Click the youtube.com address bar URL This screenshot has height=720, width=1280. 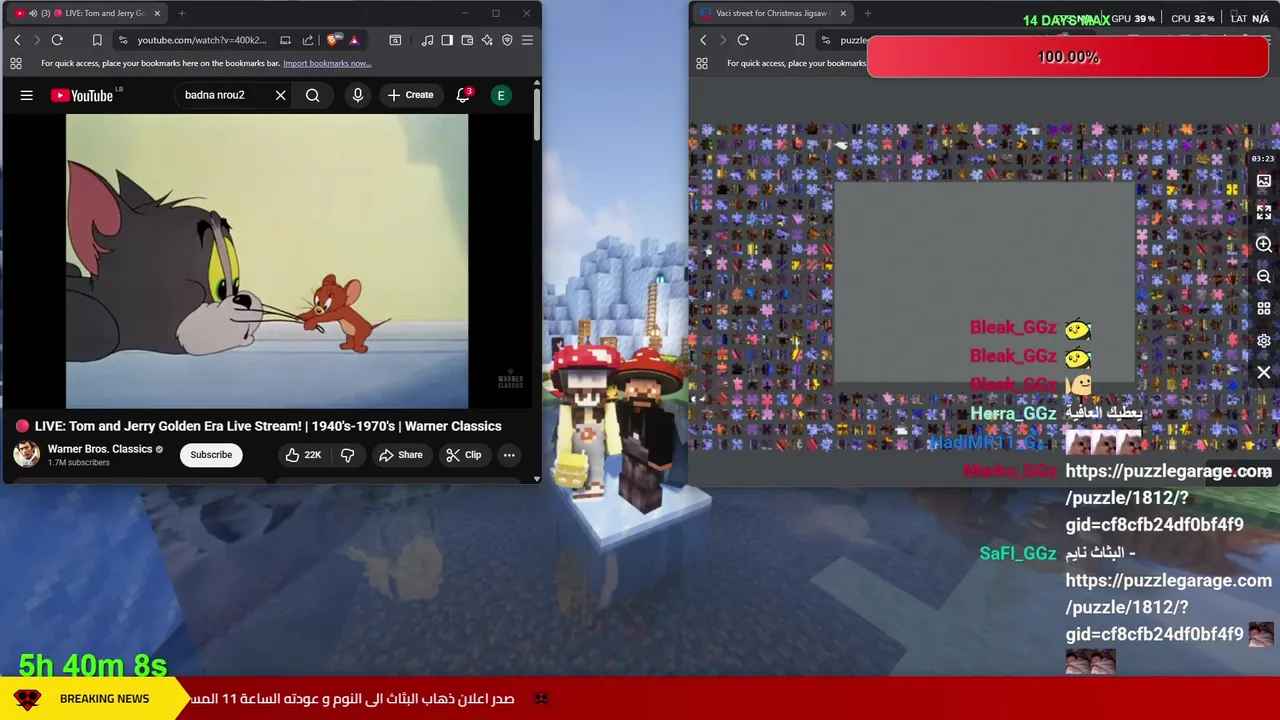click(202, 40)
